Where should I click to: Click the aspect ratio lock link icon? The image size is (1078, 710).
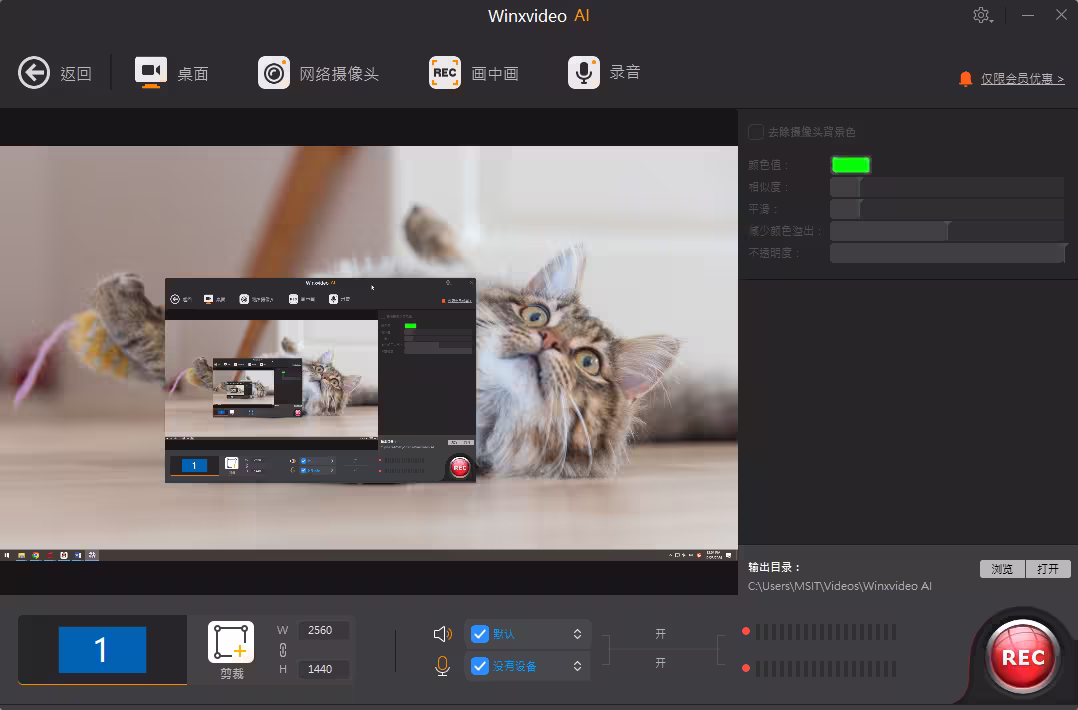click(283, 650)
